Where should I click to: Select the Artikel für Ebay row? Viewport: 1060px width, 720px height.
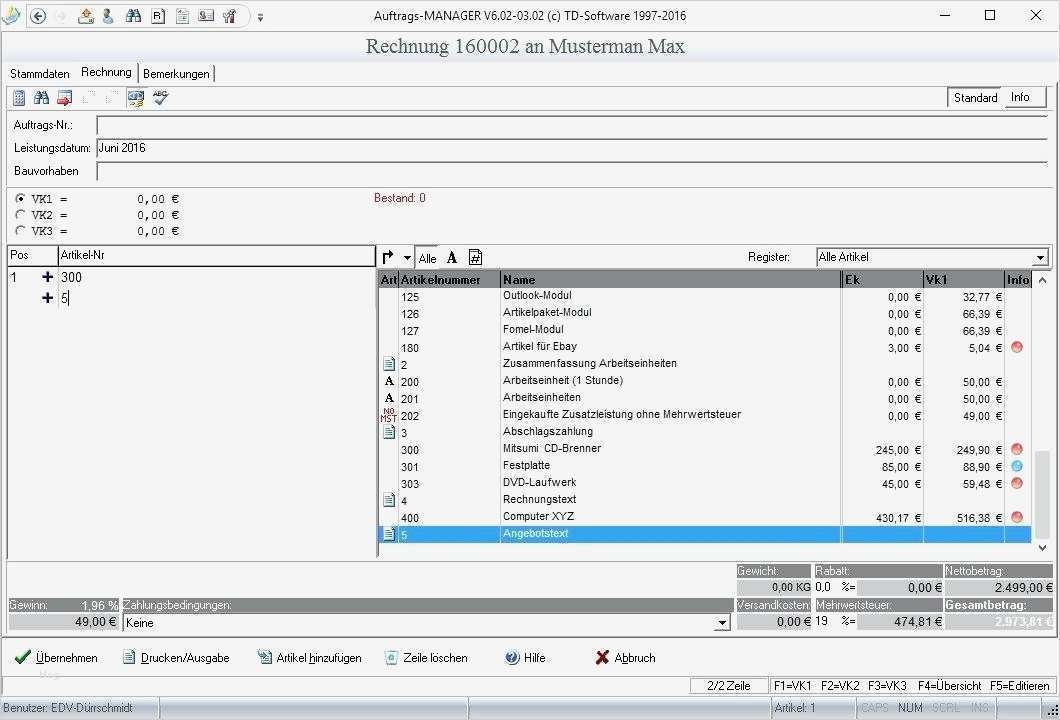(x=704, y=347)
